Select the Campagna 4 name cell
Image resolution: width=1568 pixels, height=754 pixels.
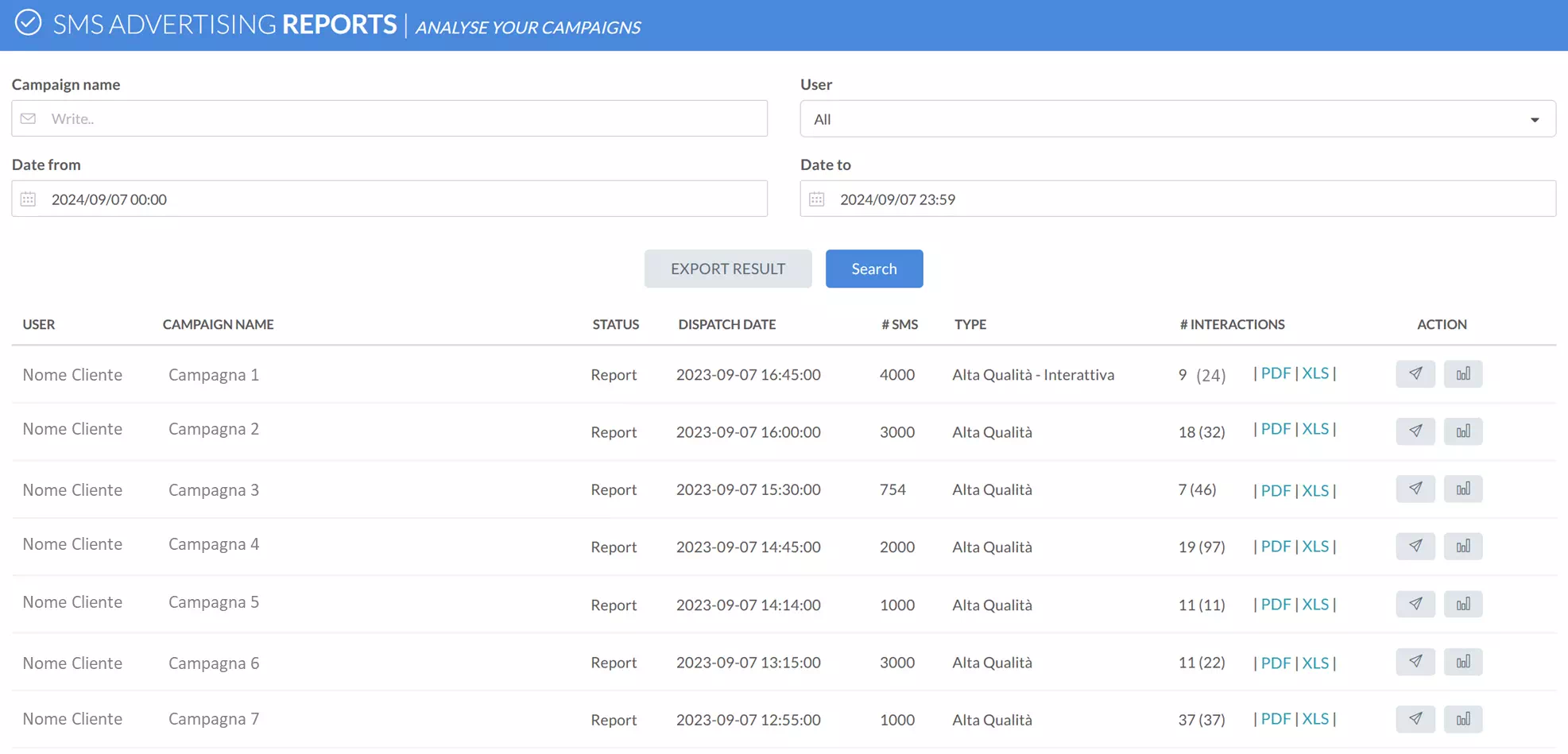click(x=214, y=544)
